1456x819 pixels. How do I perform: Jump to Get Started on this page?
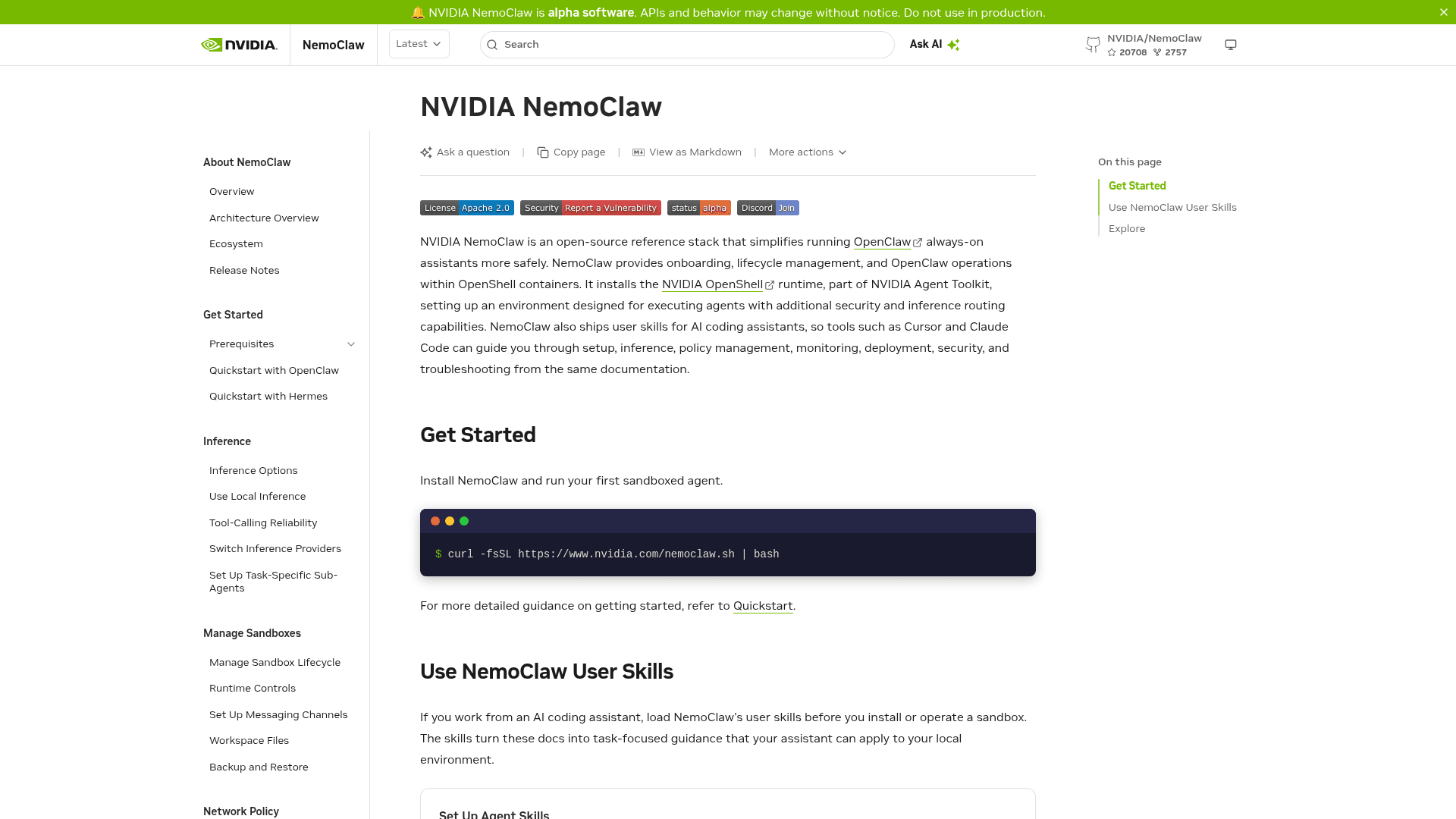1137,186
